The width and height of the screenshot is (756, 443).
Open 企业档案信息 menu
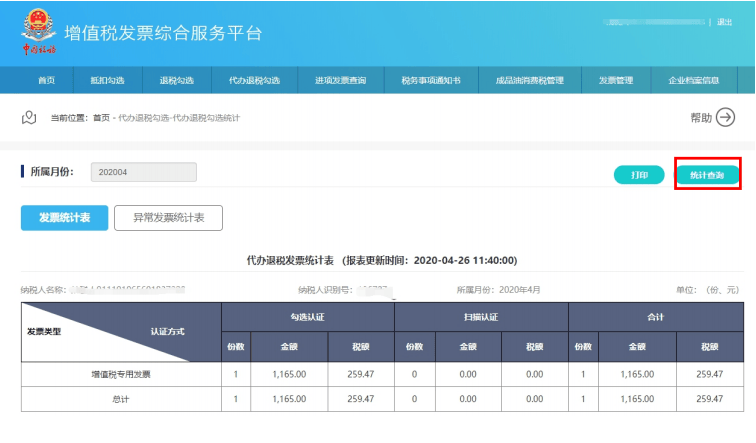693,80
